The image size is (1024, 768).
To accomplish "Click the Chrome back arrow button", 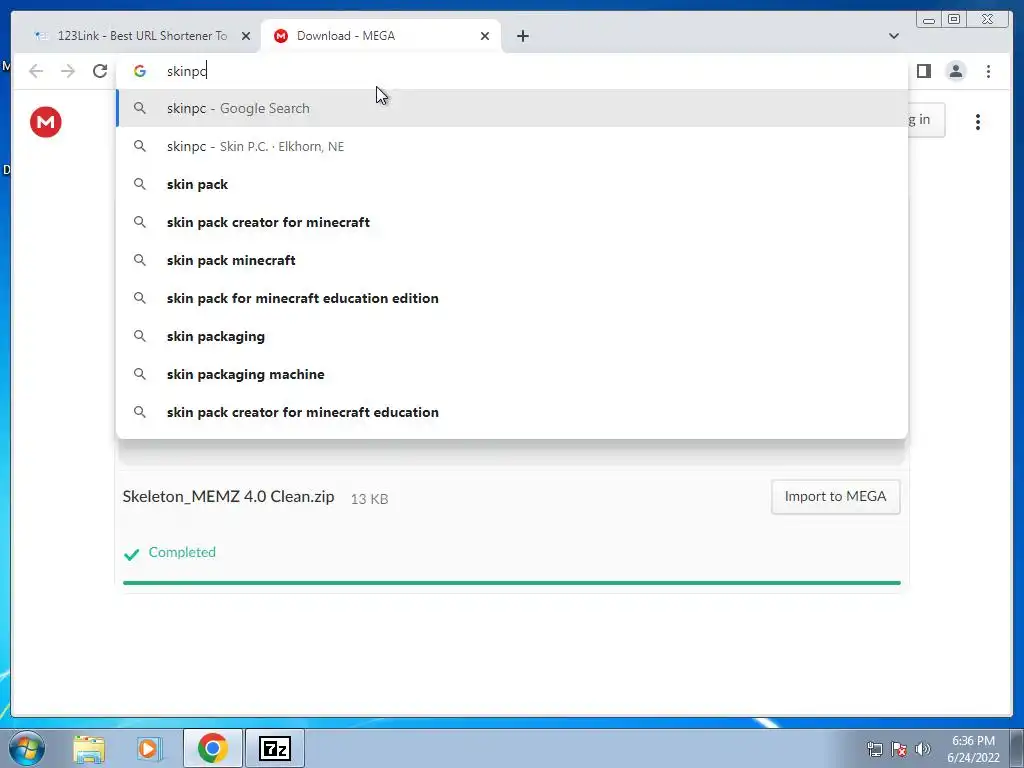I will (x=36, y=71).
